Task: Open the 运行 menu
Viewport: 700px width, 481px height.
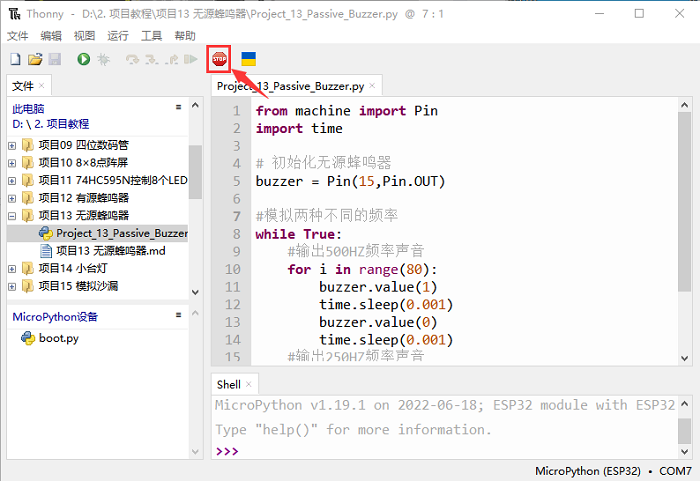Action: pos(118,35)
